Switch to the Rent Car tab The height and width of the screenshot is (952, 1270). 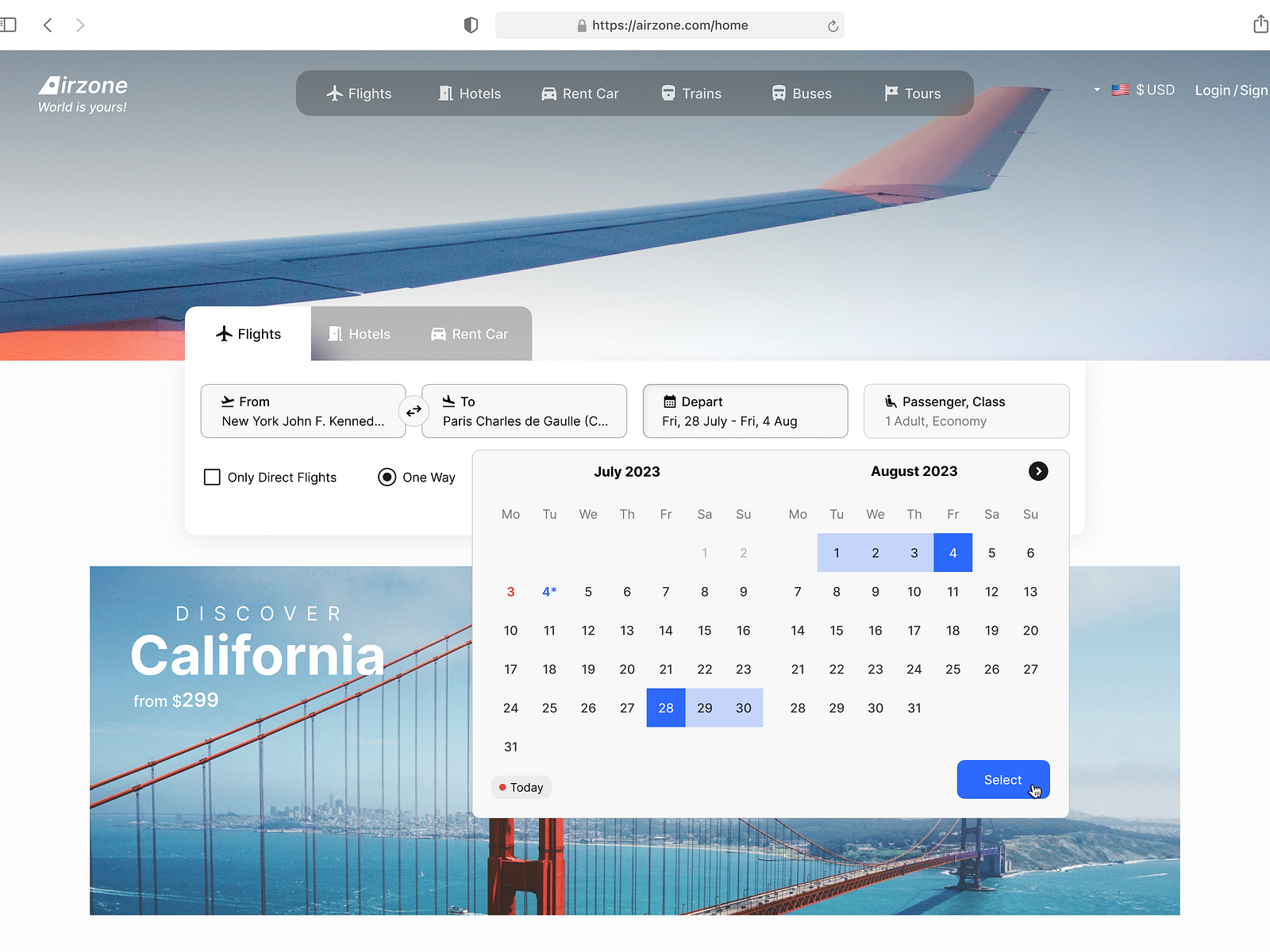(469, 333)
